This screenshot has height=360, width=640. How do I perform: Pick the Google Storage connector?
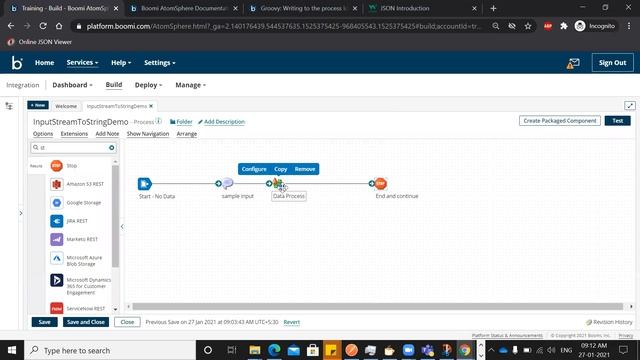[57, 202]
